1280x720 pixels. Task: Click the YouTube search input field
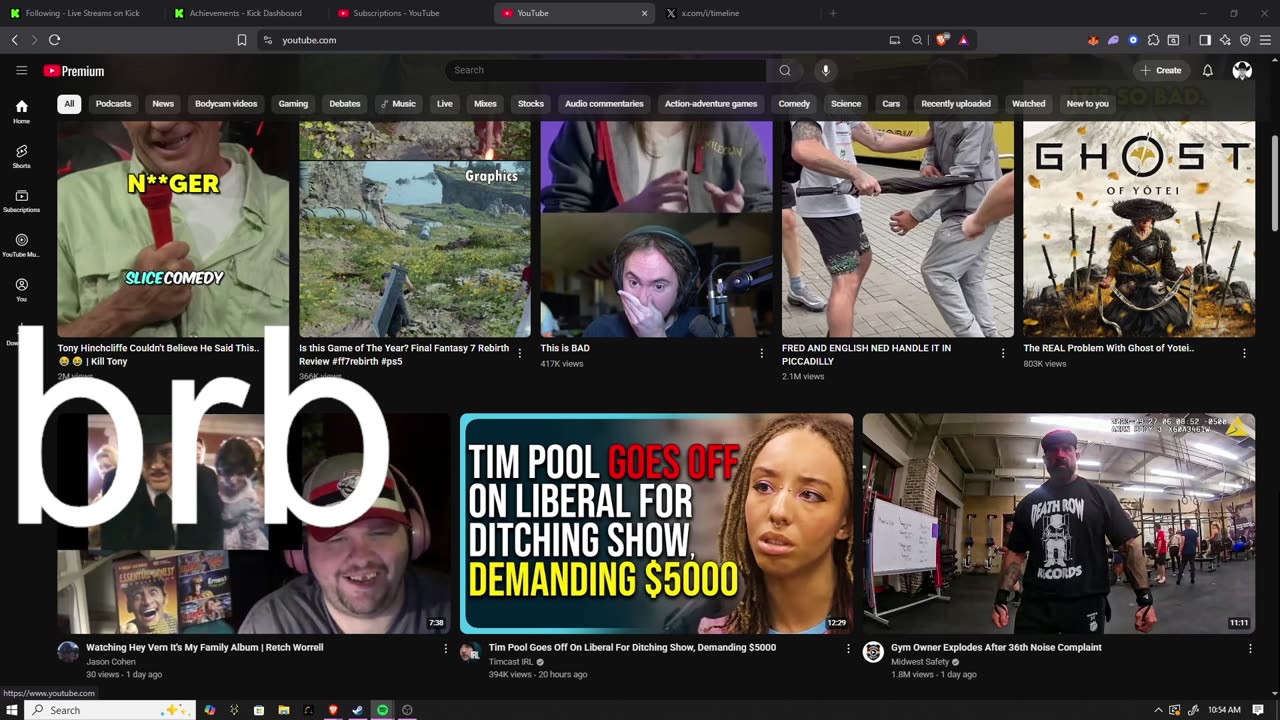606,70
